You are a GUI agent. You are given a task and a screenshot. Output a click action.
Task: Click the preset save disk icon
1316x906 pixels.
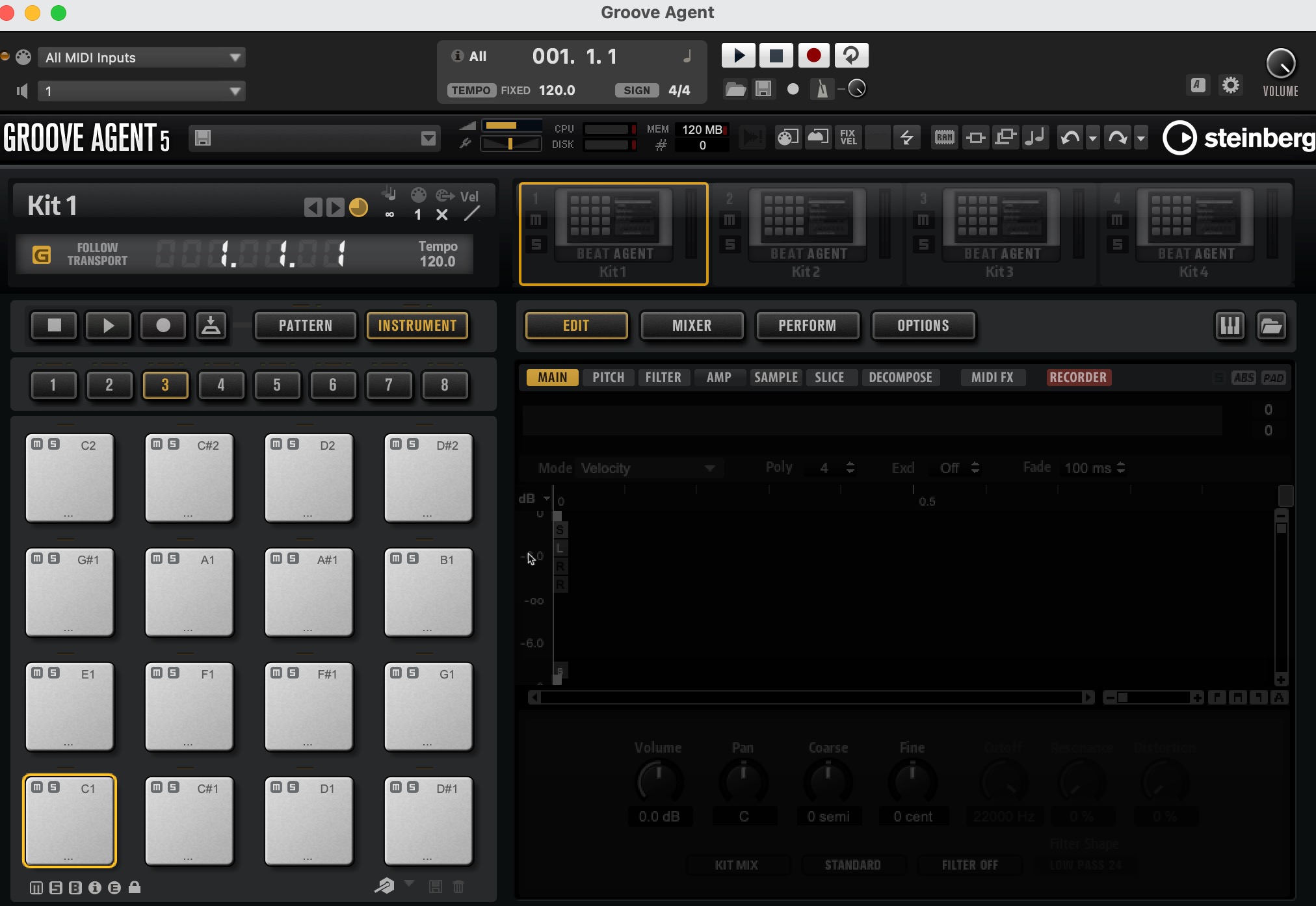(x=203, y=138)
